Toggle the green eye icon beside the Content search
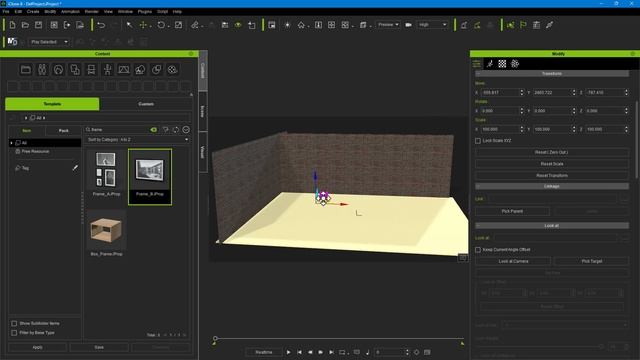 (154, 130)
